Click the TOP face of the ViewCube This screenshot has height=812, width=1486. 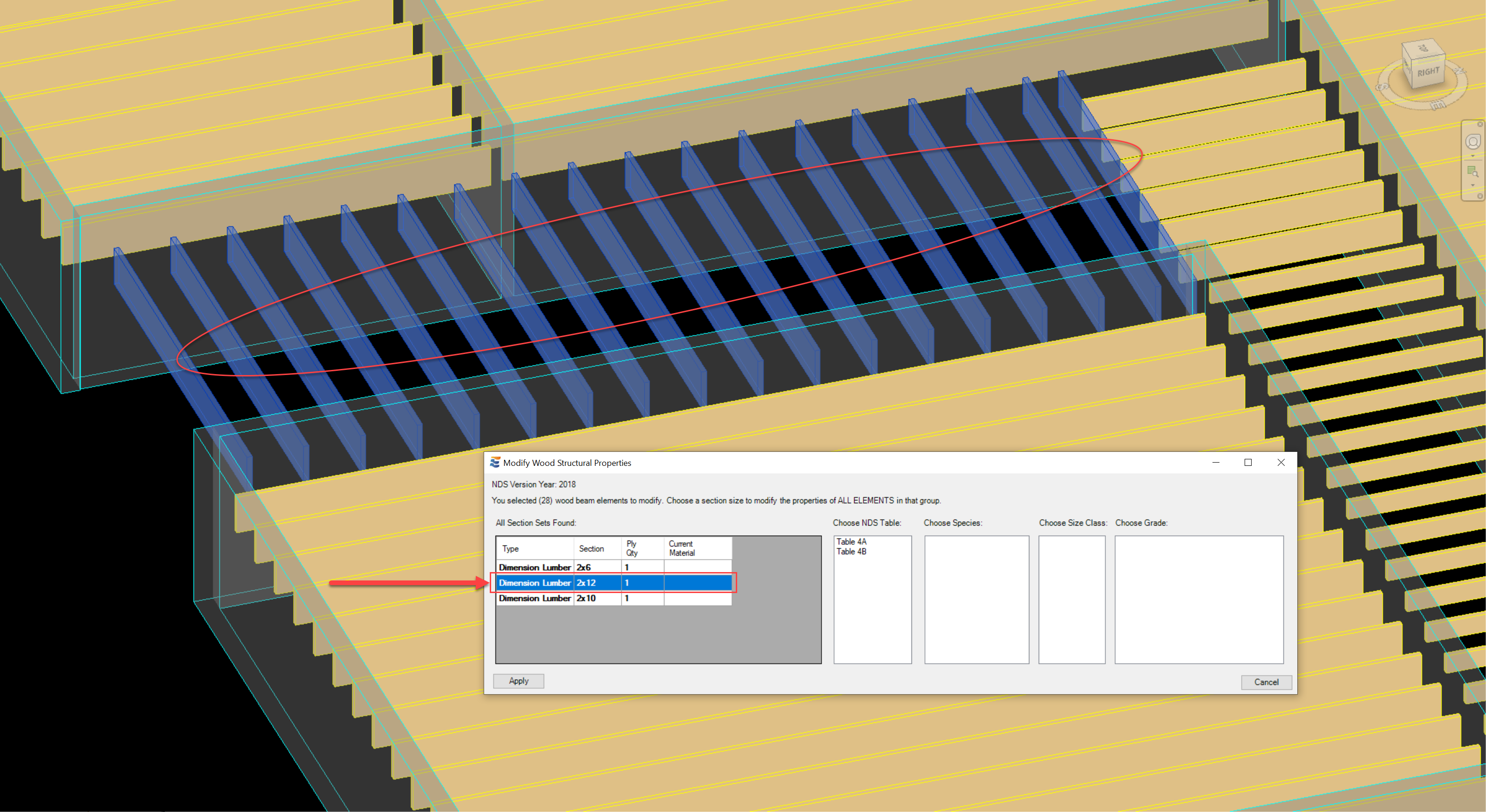tap(1424, 48)
